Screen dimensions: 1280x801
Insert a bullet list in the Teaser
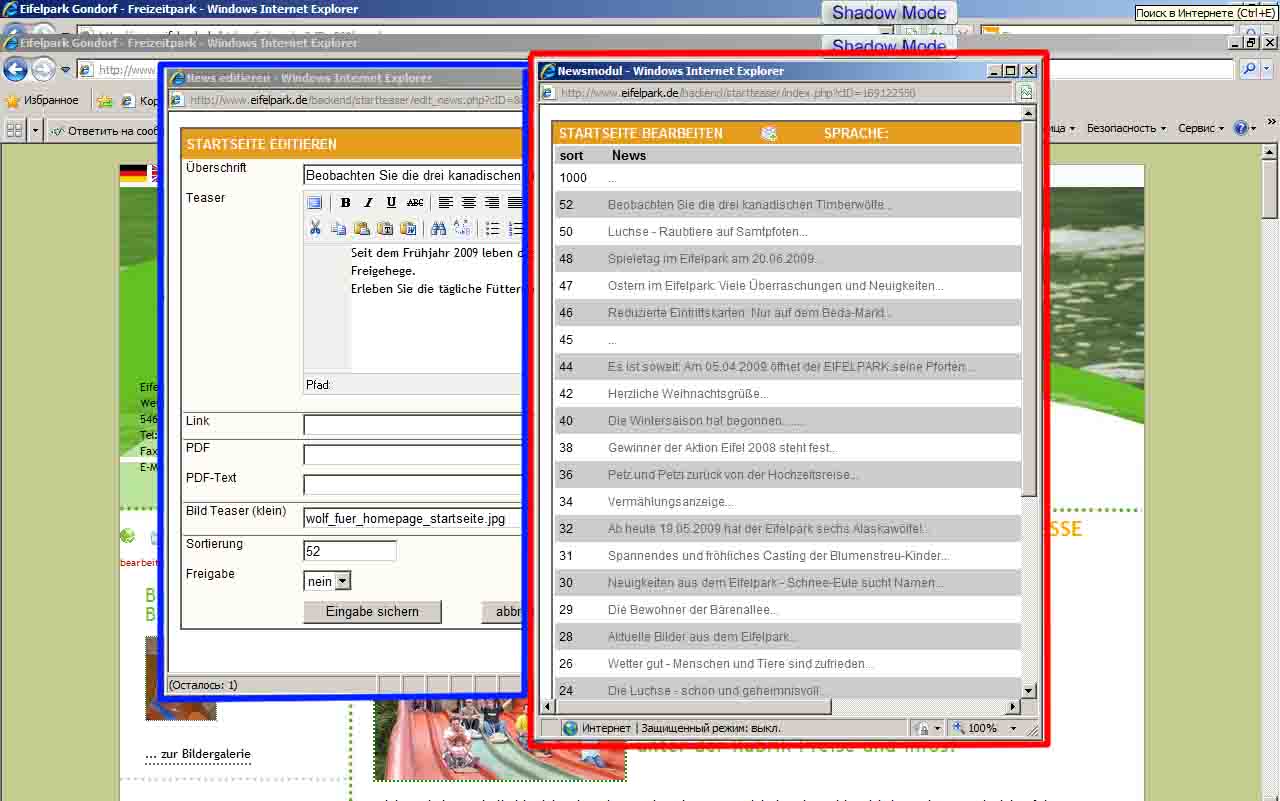492,228
